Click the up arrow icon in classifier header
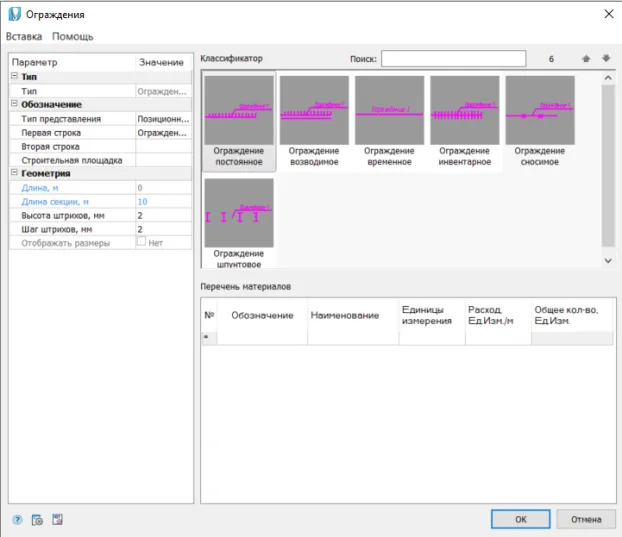Image resolution: width=622 pixels, height=537 pixels. (x=586, y=59)
